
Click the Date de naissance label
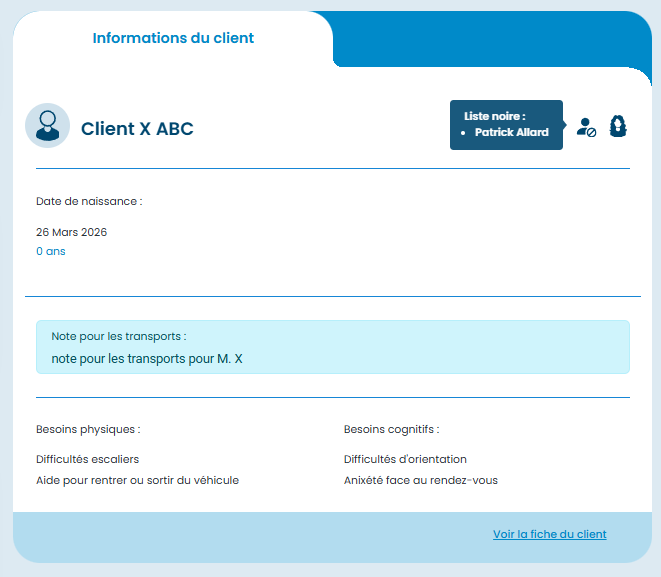tap(89, 201)
